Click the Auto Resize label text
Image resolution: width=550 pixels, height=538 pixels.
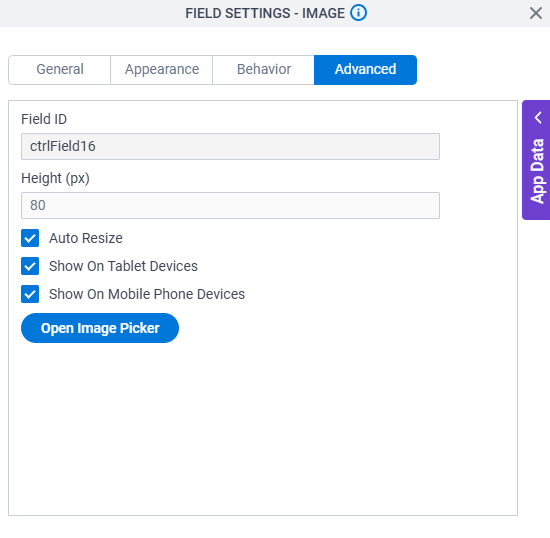pyautogui.click(x=86, y=238)
